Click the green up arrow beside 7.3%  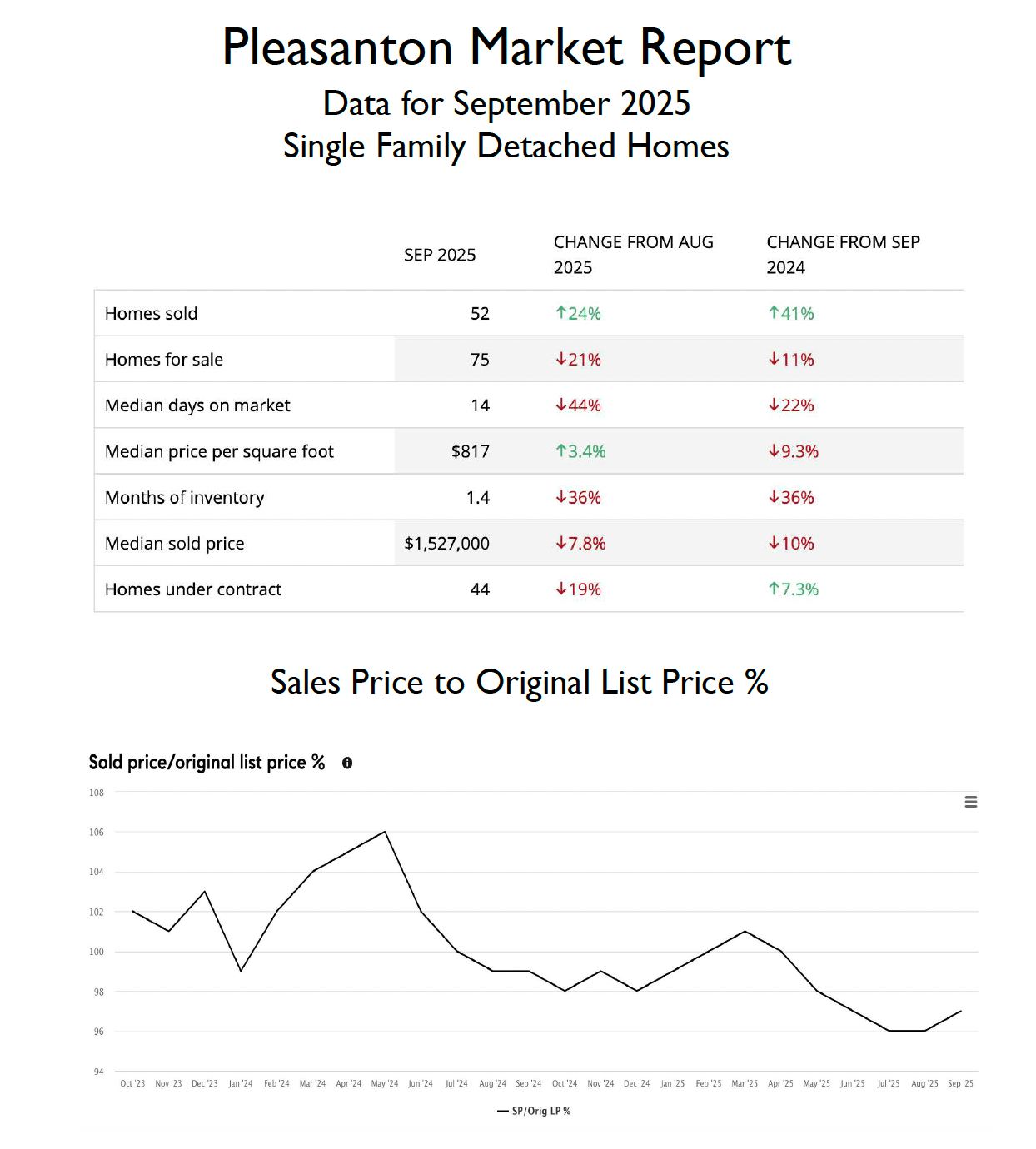tap(774, 589)
